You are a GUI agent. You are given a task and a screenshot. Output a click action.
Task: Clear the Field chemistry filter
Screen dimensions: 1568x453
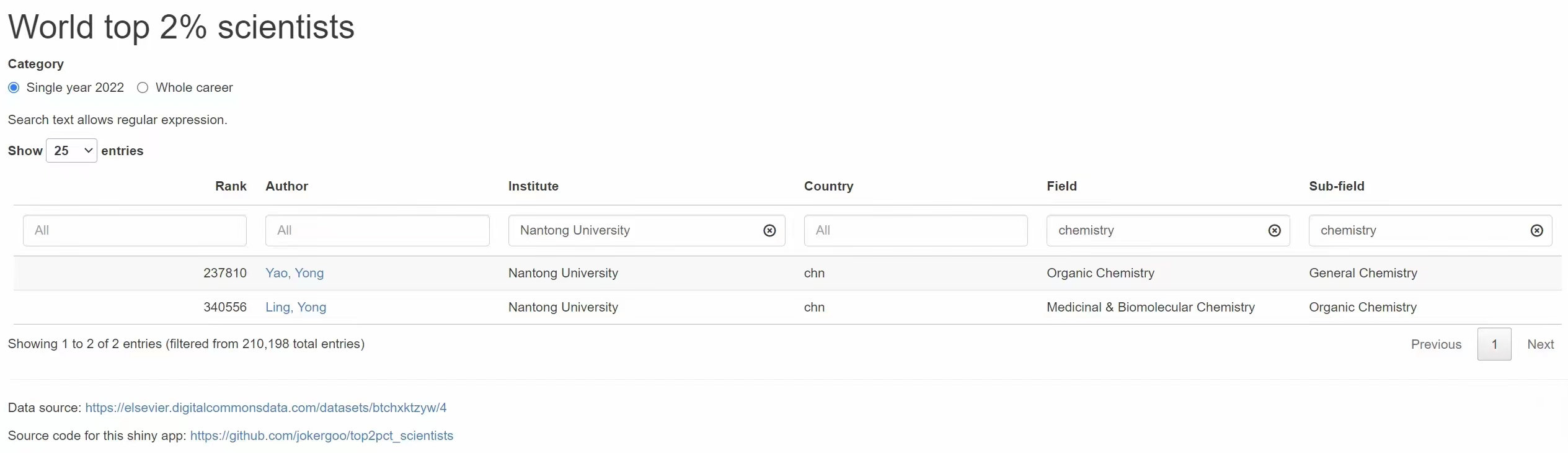point(1275,231)
